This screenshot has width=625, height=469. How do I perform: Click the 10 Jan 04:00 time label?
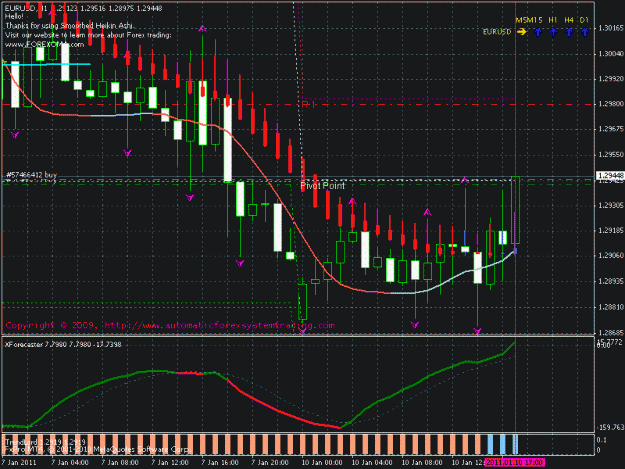[x=372, y=463]
